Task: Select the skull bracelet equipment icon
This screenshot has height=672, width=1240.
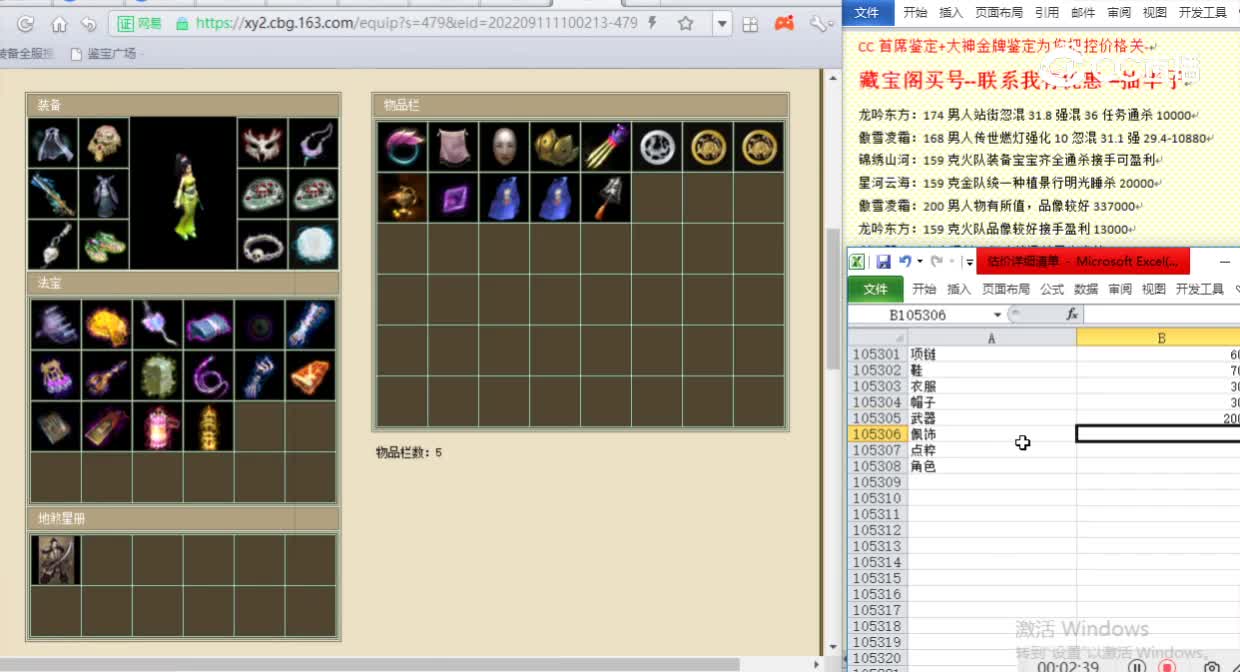Action: 263,245
